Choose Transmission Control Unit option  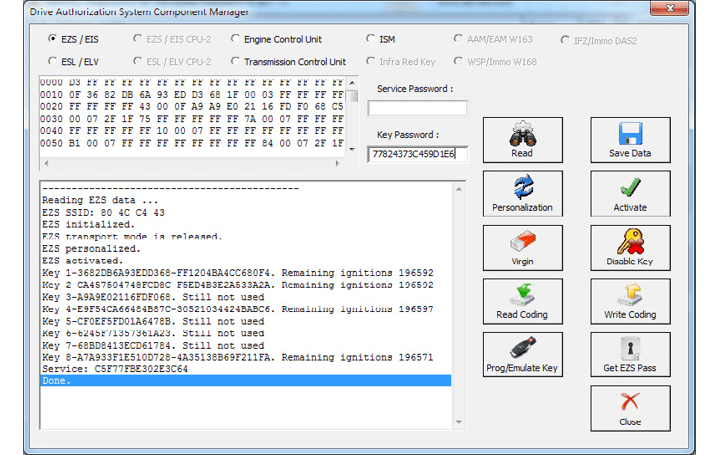[236, 62]
